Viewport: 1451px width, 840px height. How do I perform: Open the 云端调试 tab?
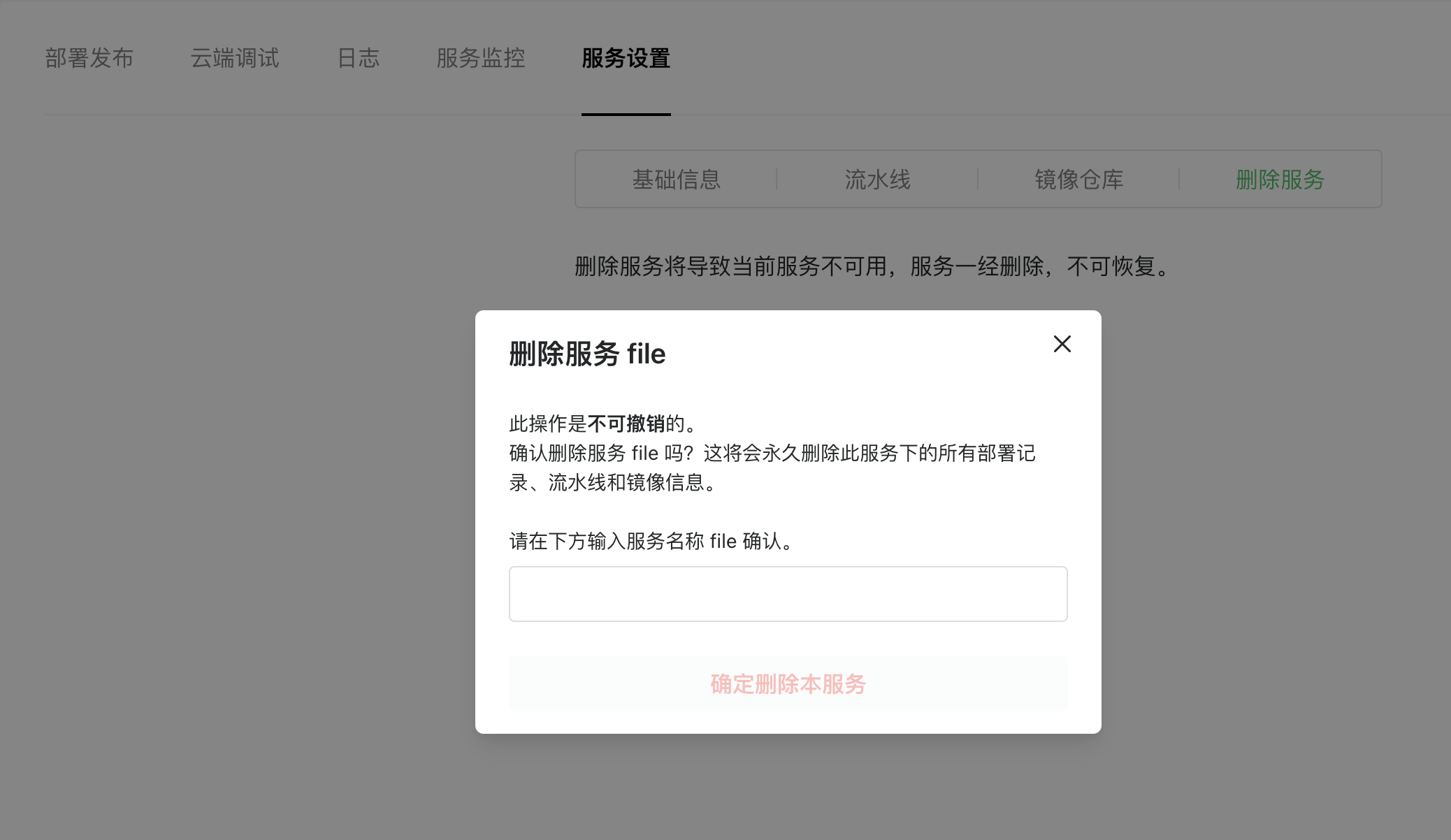click(x=235, y=58)
